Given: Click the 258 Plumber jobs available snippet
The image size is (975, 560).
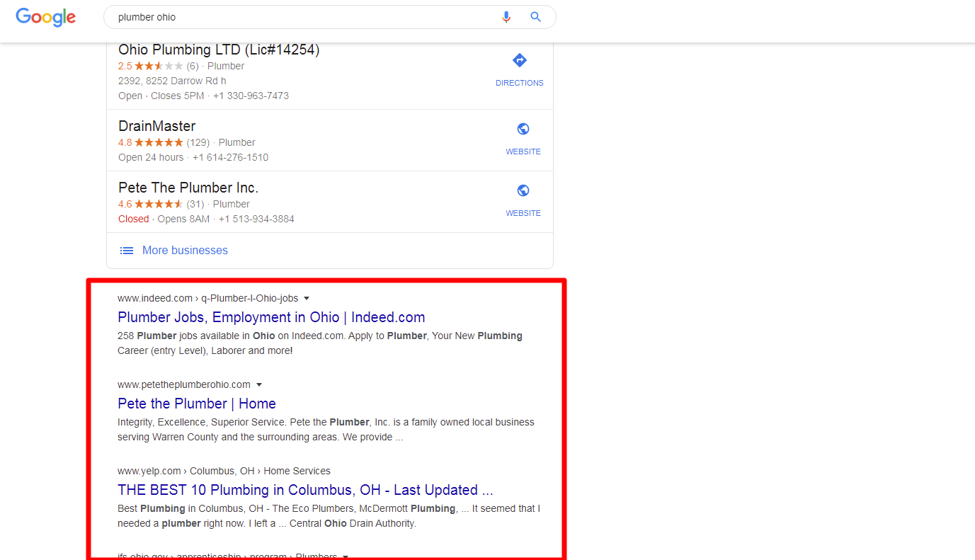Looking at the screenshot, I should (x=320, y=343).
